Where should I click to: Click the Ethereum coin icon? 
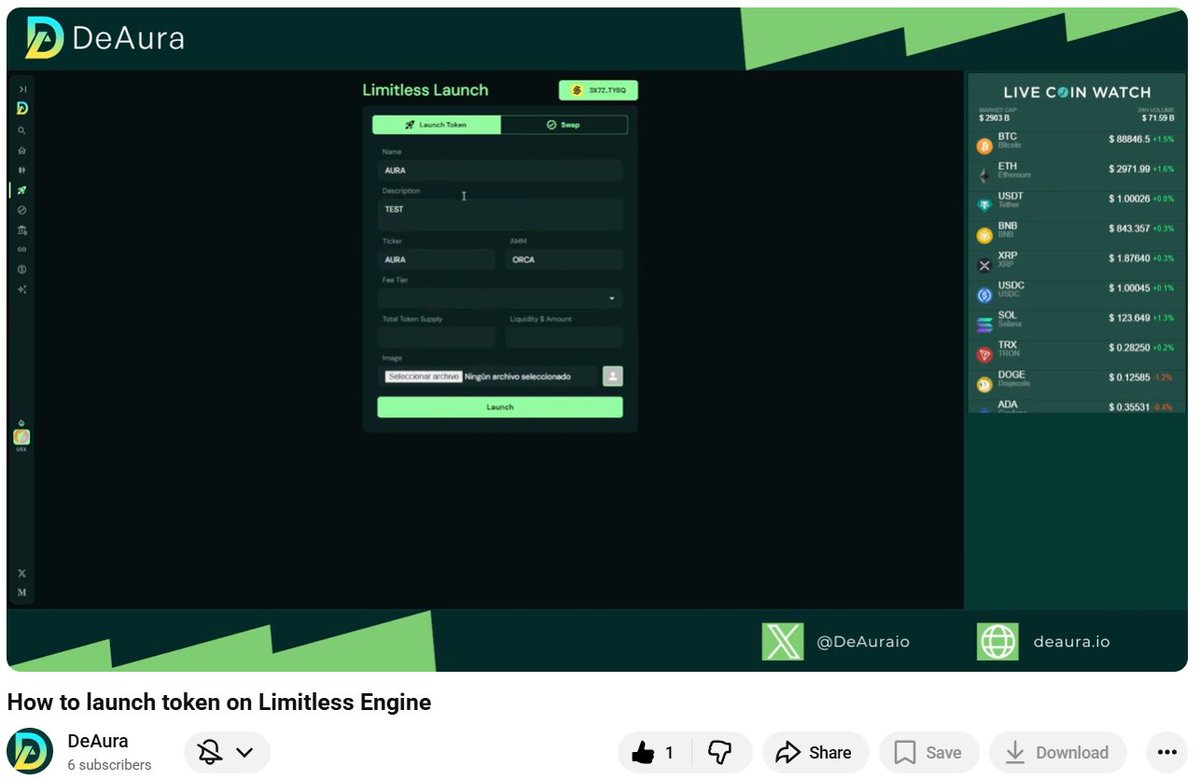tap(984, 176)
